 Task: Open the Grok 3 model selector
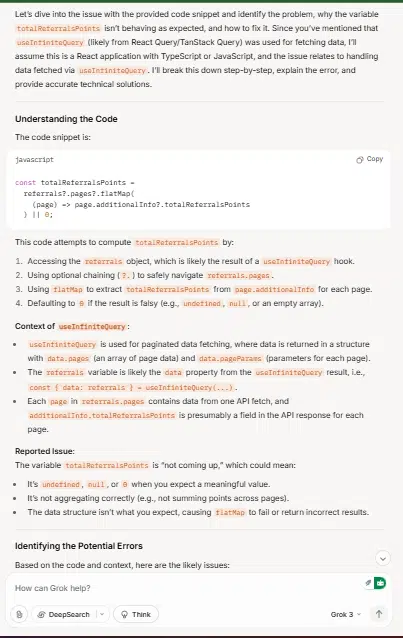(x=346, y=614)
